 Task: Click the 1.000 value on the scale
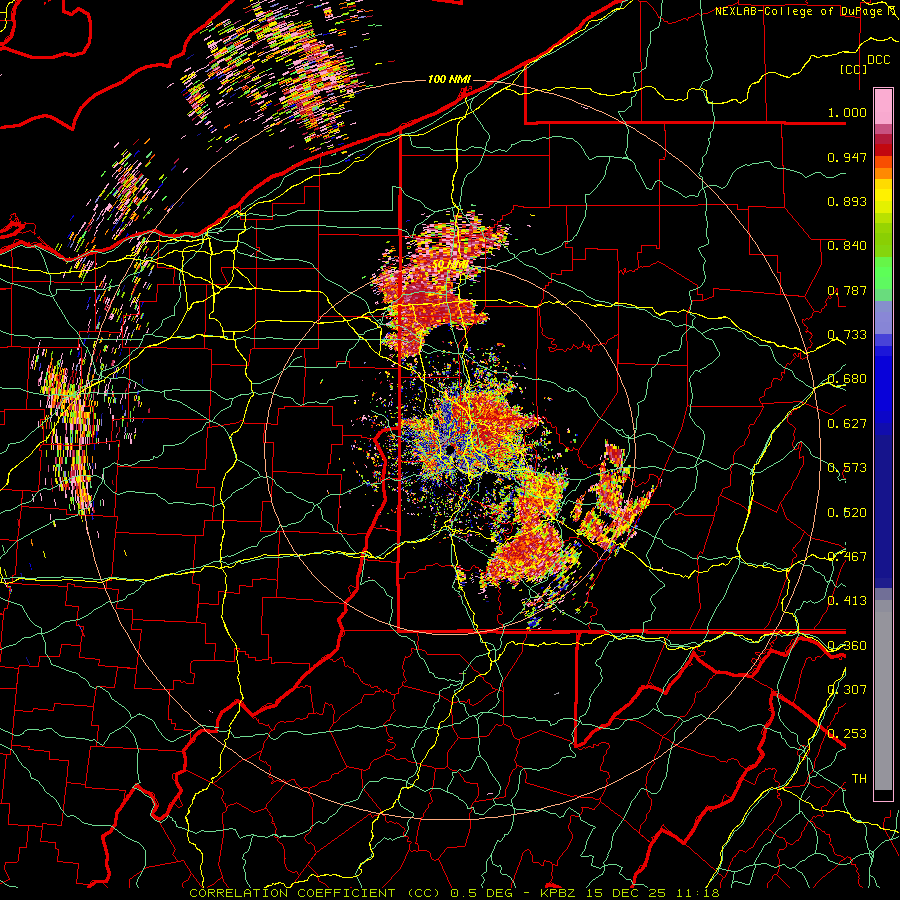[847, 112]
